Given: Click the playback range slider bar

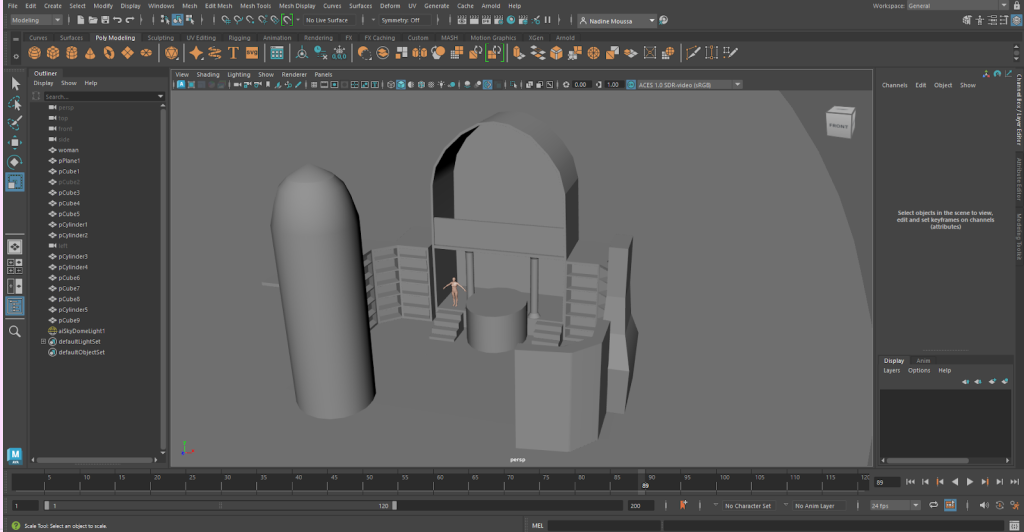Looking at the screenshot, I should [220, 506].
